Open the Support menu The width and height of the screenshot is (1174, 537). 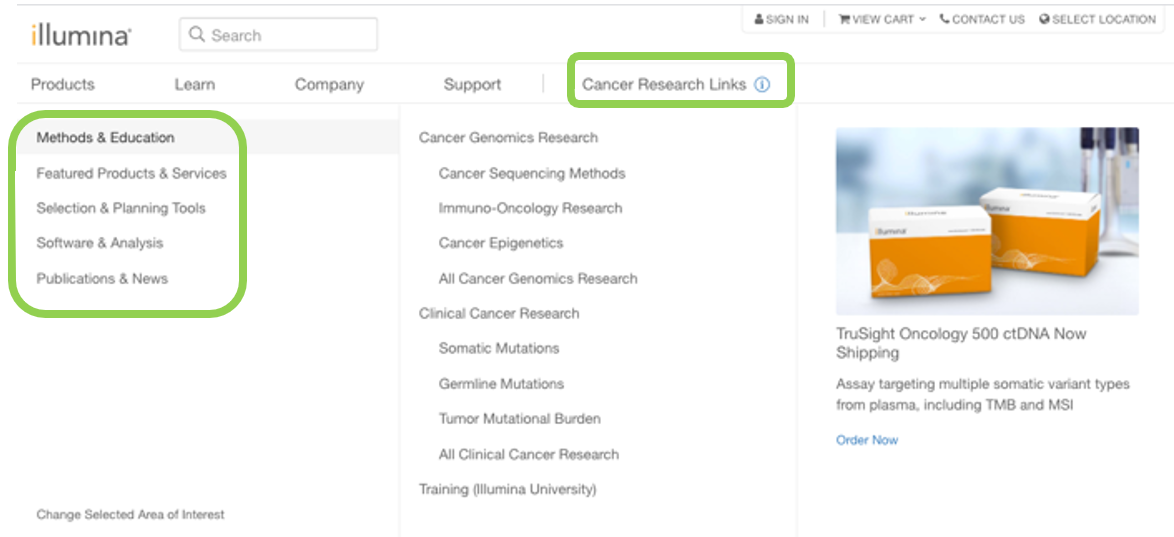(472, 85)
